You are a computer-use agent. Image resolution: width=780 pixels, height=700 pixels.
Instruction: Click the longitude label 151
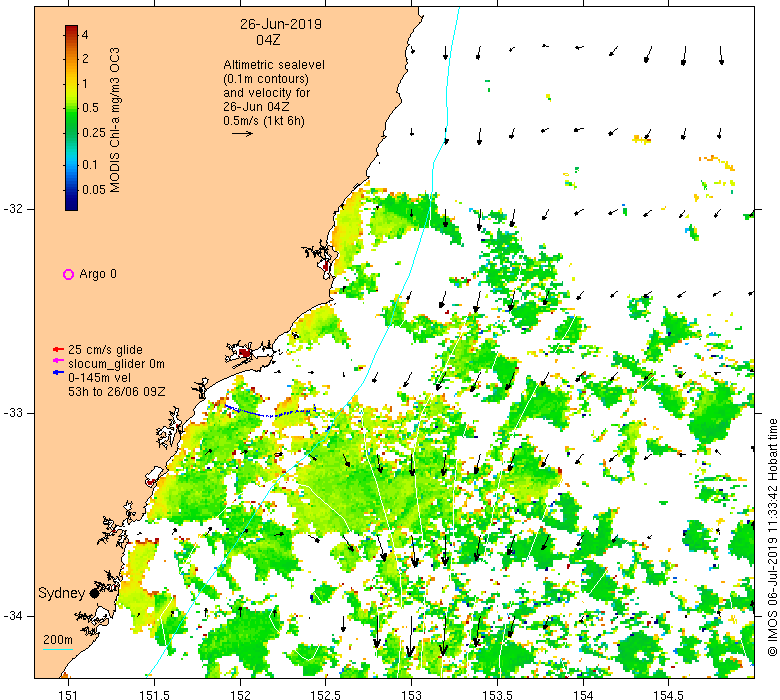point(68,695)
